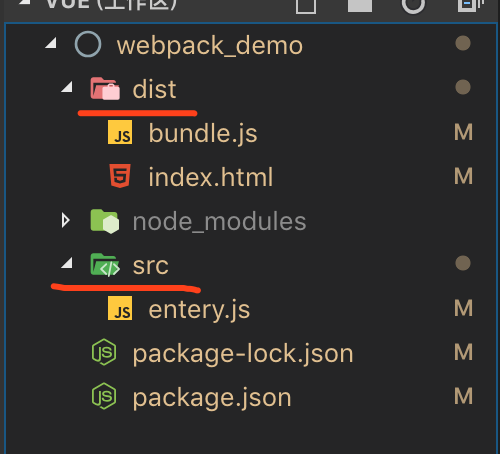
Task: Click the Refresh Explorer icon
Action: click(x=413, y=5)
